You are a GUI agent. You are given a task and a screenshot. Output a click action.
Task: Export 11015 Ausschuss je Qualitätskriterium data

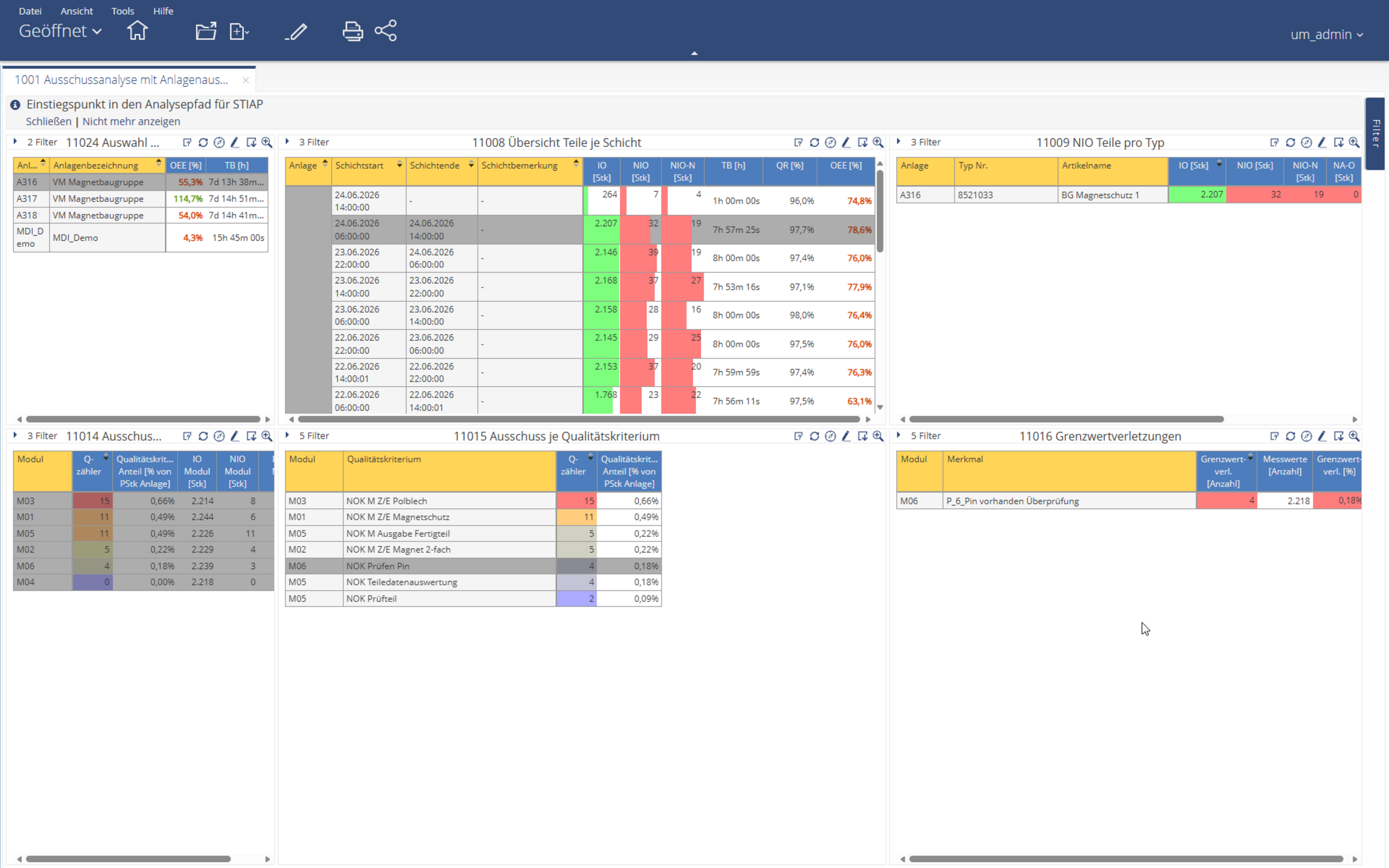[x=862, y=436]
